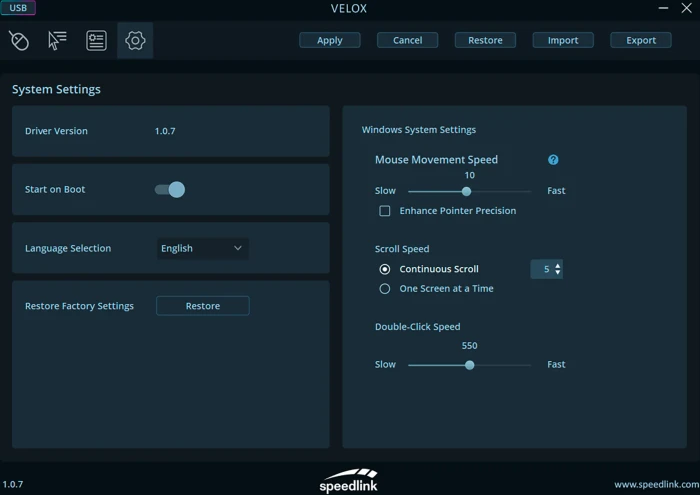Click the Apply button
This screenshot has width=700, height=495.
pyautogui.click(x=329, y=40)
